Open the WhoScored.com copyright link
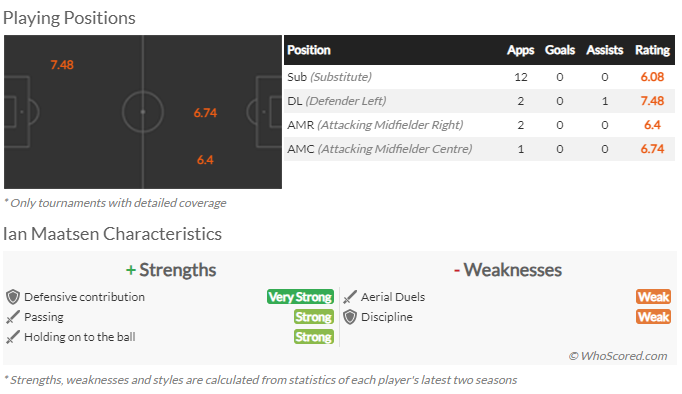 pyautogui.click(x=618, y=356)
